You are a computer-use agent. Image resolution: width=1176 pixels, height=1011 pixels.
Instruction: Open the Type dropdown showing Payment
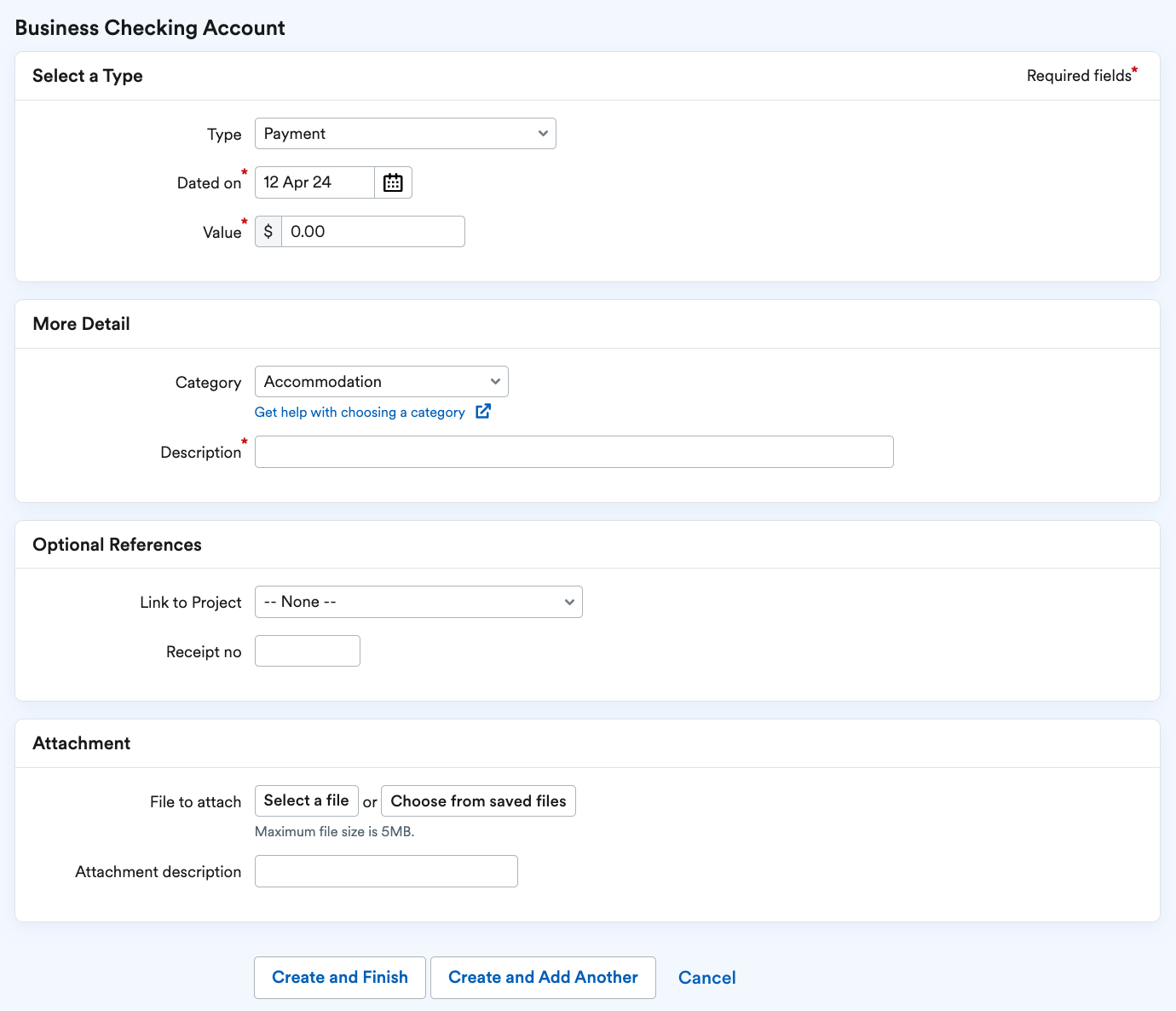tap(406, 134)
